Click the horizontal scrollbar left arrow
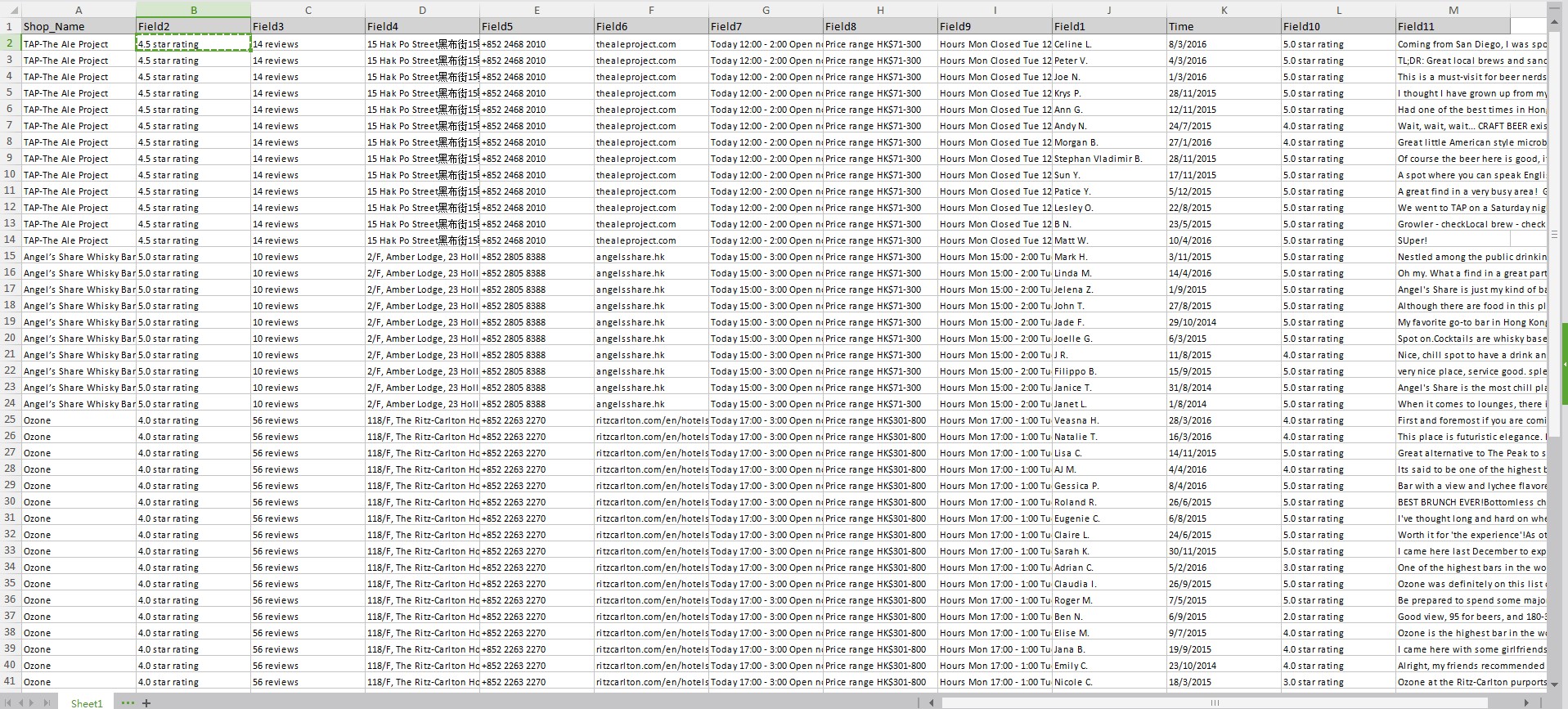Image resolution: width=1568 pixels, height=709 pixels. 931,702
